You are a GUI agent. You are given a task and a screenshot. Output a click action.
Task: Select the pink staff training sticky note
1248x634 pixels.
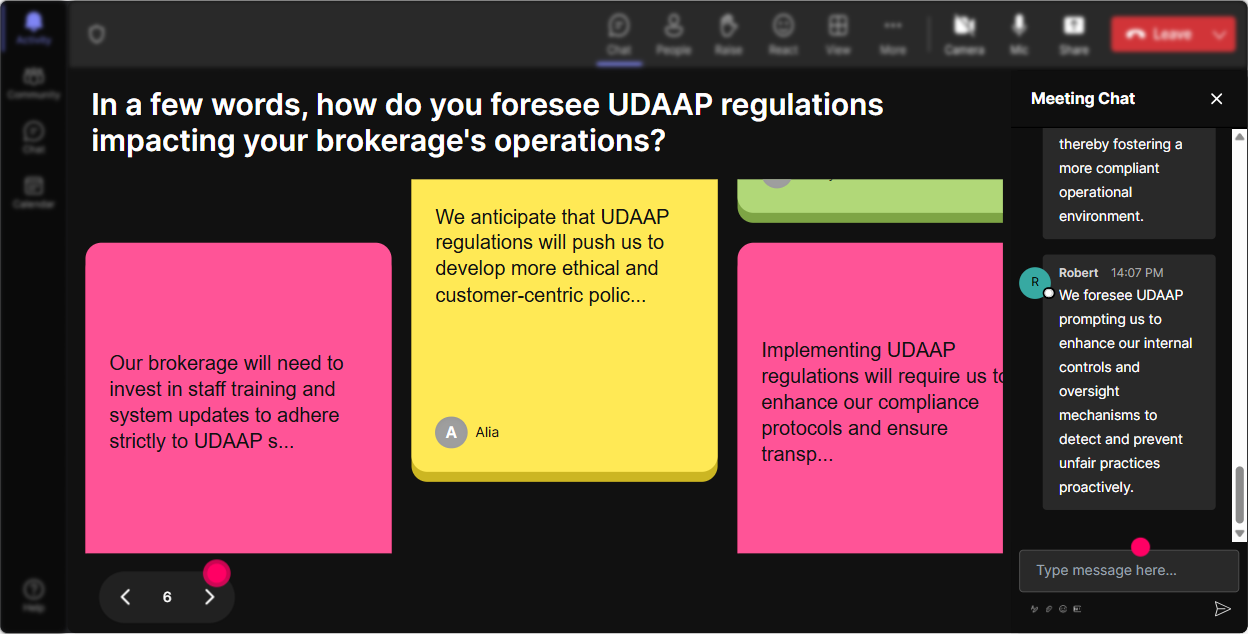point(238,398)
